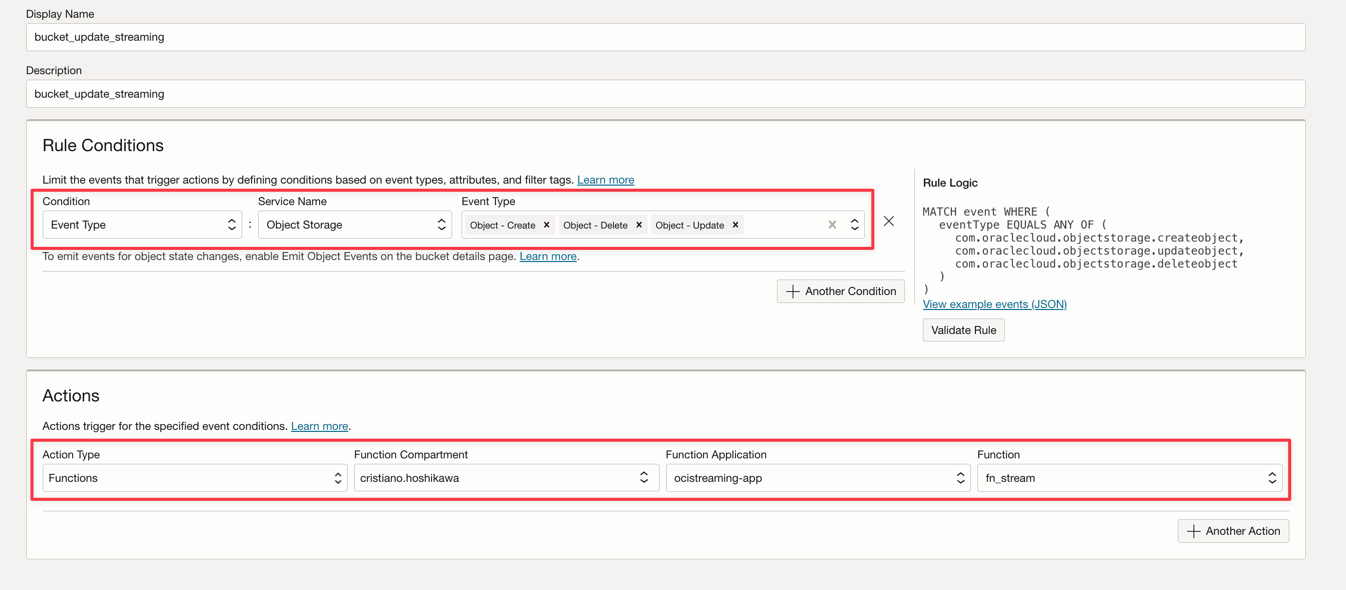1346x590 pixels.
Task: Open View example events (JSON) link
Action: (995, 304)
